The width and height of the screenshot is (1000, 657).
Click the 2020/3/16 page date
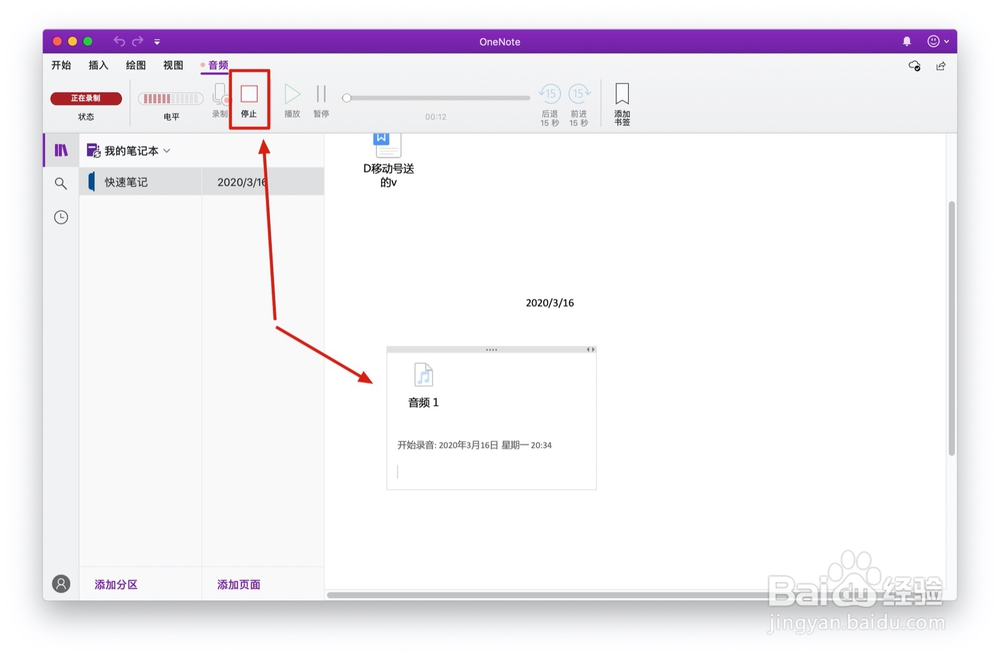tap(550, 303)
